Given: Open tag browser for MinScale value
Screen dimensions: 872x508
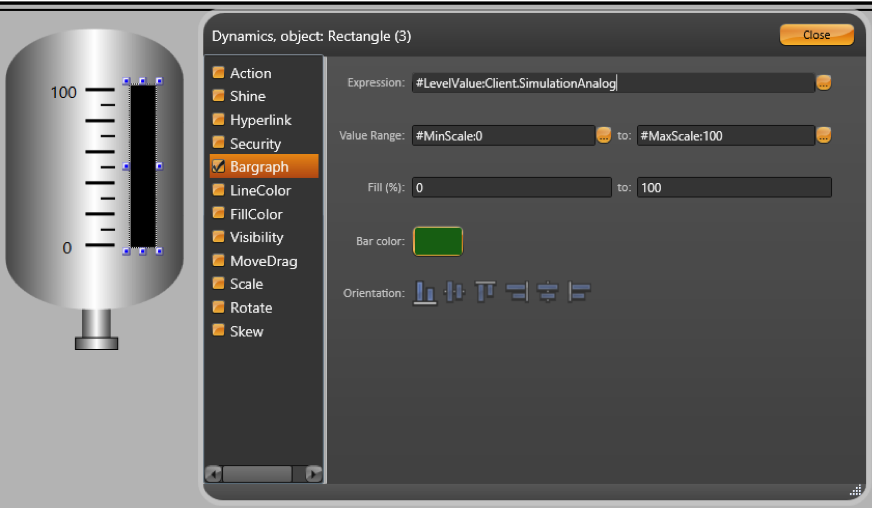Looking at the screenshot, I should pyautogui.click(x=604, y=135).
